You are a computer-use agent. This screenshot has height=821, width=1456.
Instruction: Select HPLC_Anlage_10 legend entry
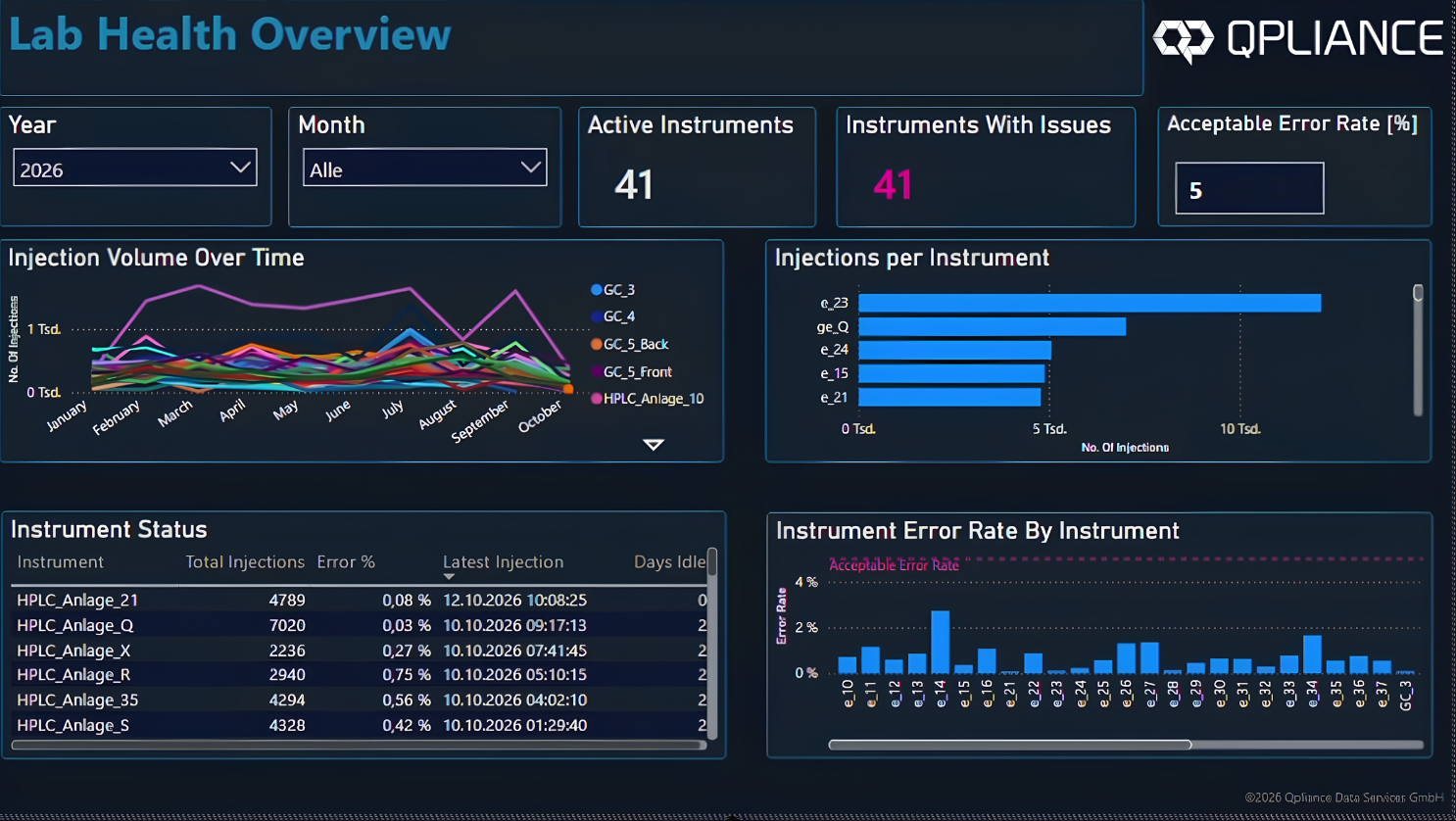(647, 399)
